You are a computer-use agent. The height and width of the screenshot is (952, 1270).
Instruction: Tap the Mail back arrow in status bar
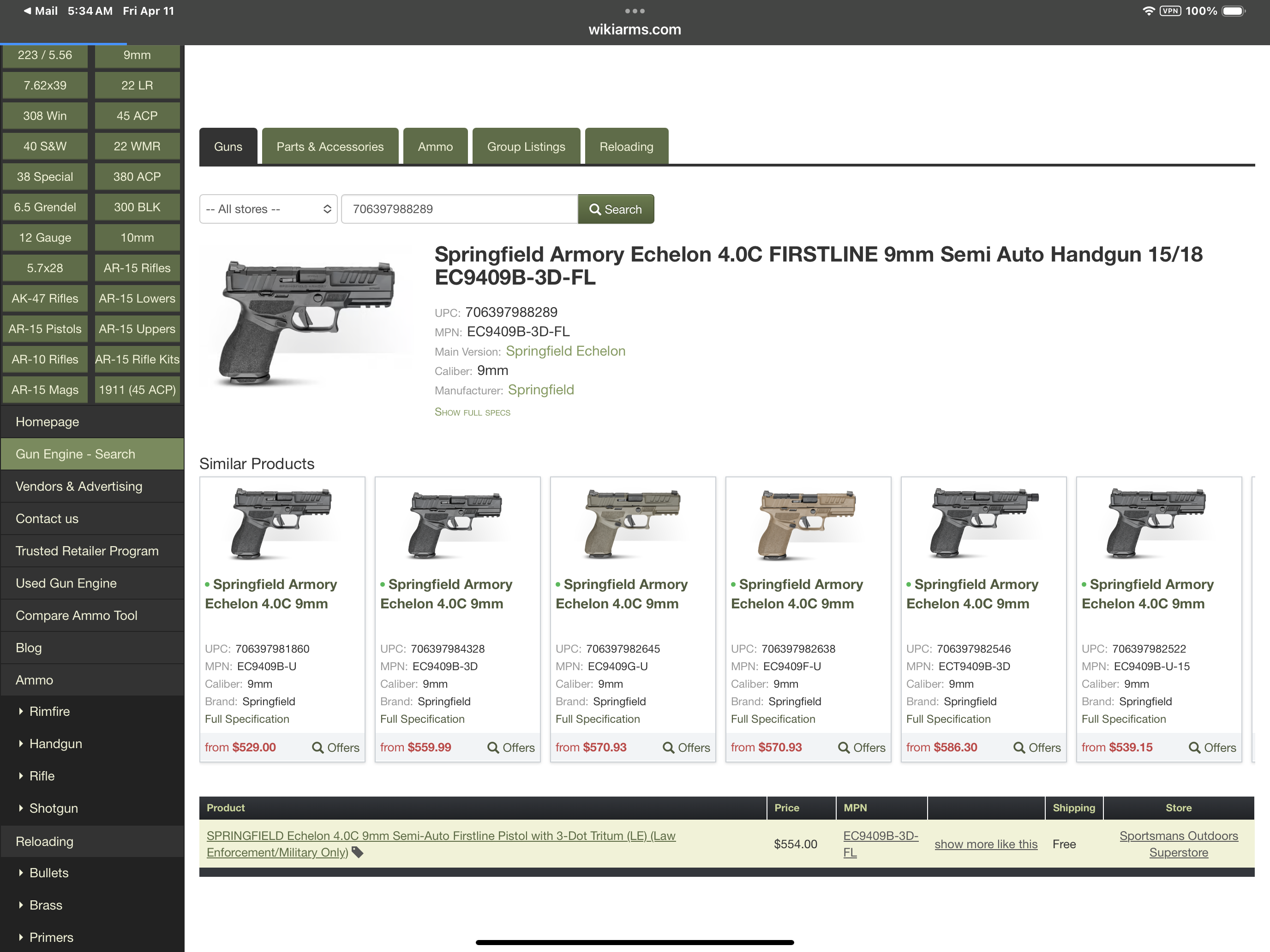[x=40, y=11]
